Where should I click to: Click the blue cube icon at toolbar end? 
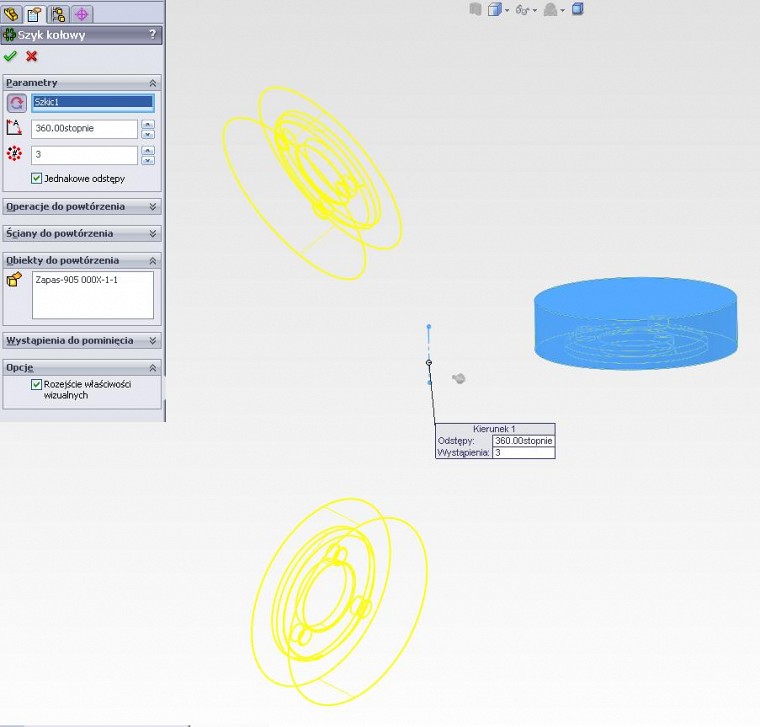[x=577, y=10]
